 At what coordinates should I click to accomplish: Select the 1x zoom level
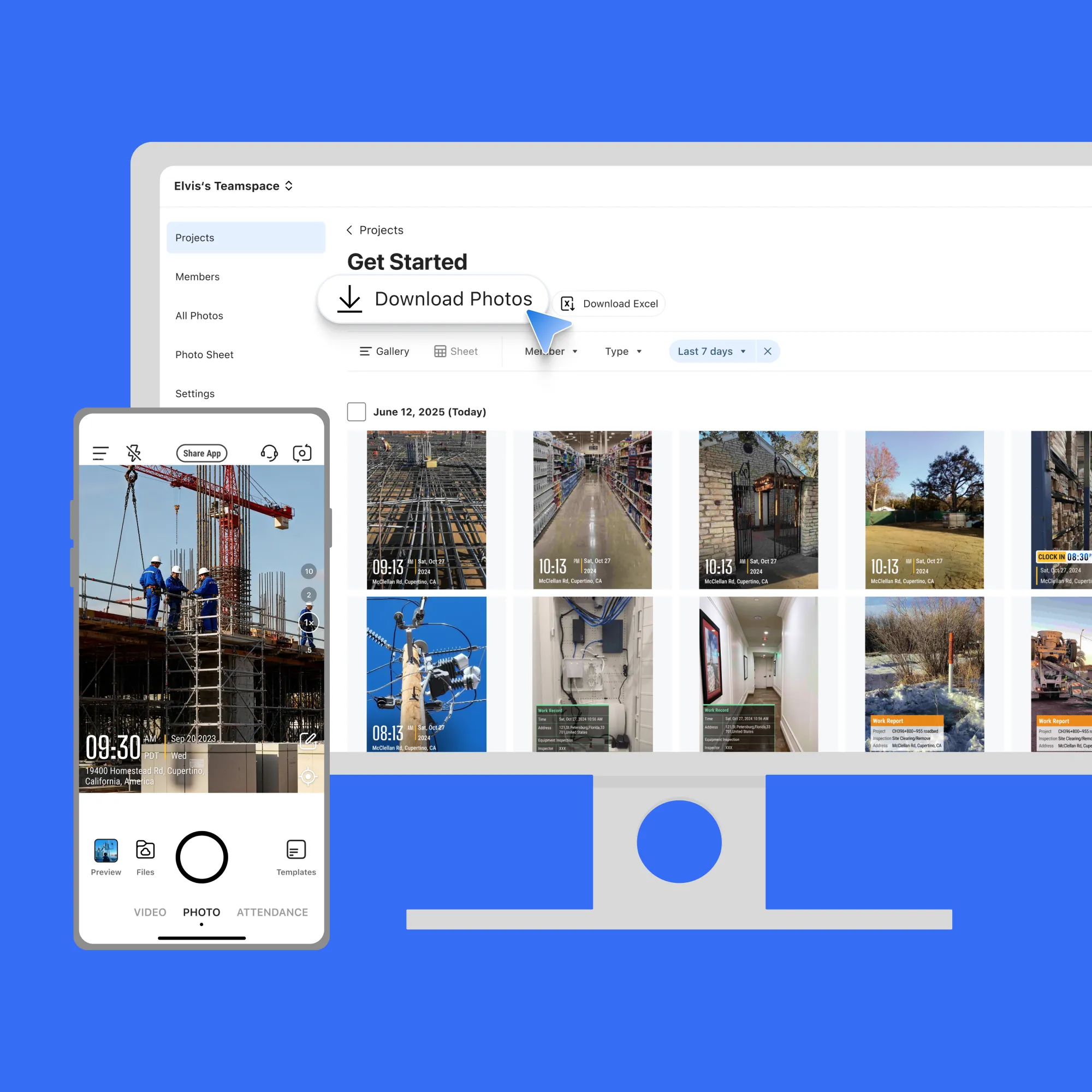coord(308,623)
